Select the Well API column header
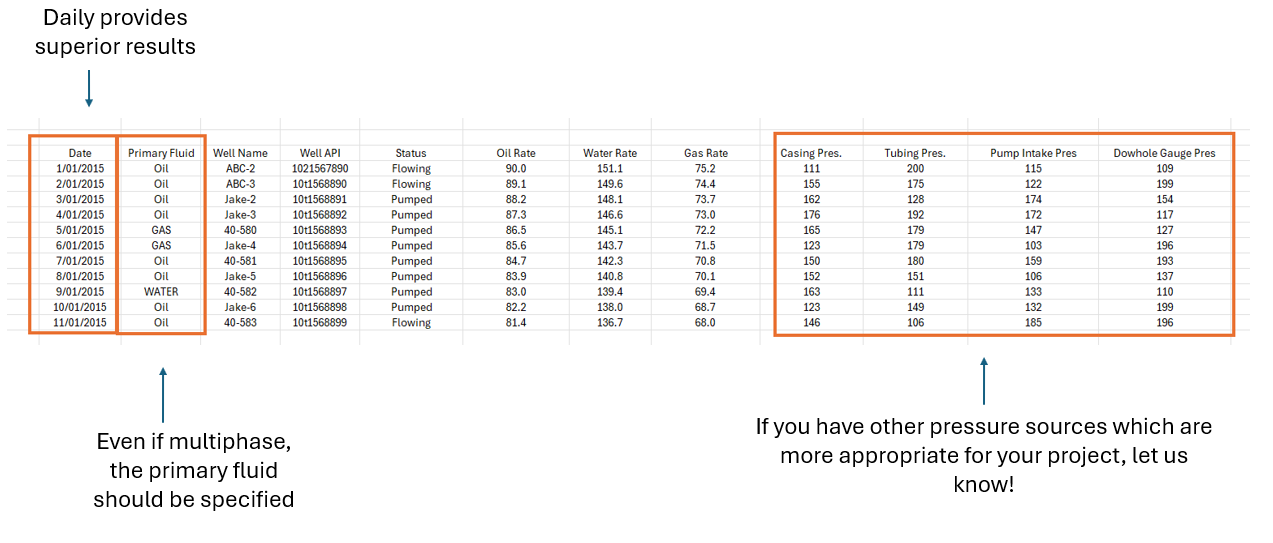1273x543 pixels. [x=320, y=153]
